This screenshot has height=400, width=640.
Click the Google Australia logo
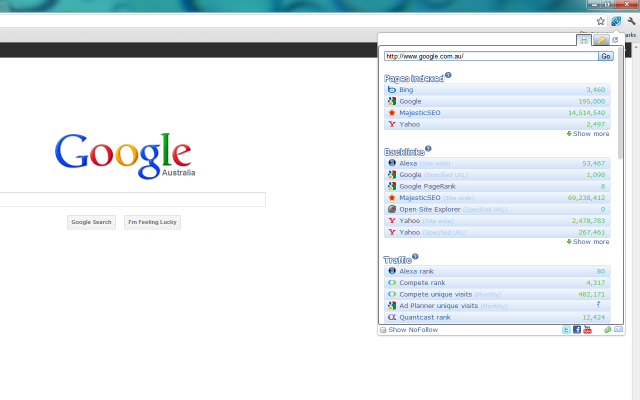coord(125,156)
